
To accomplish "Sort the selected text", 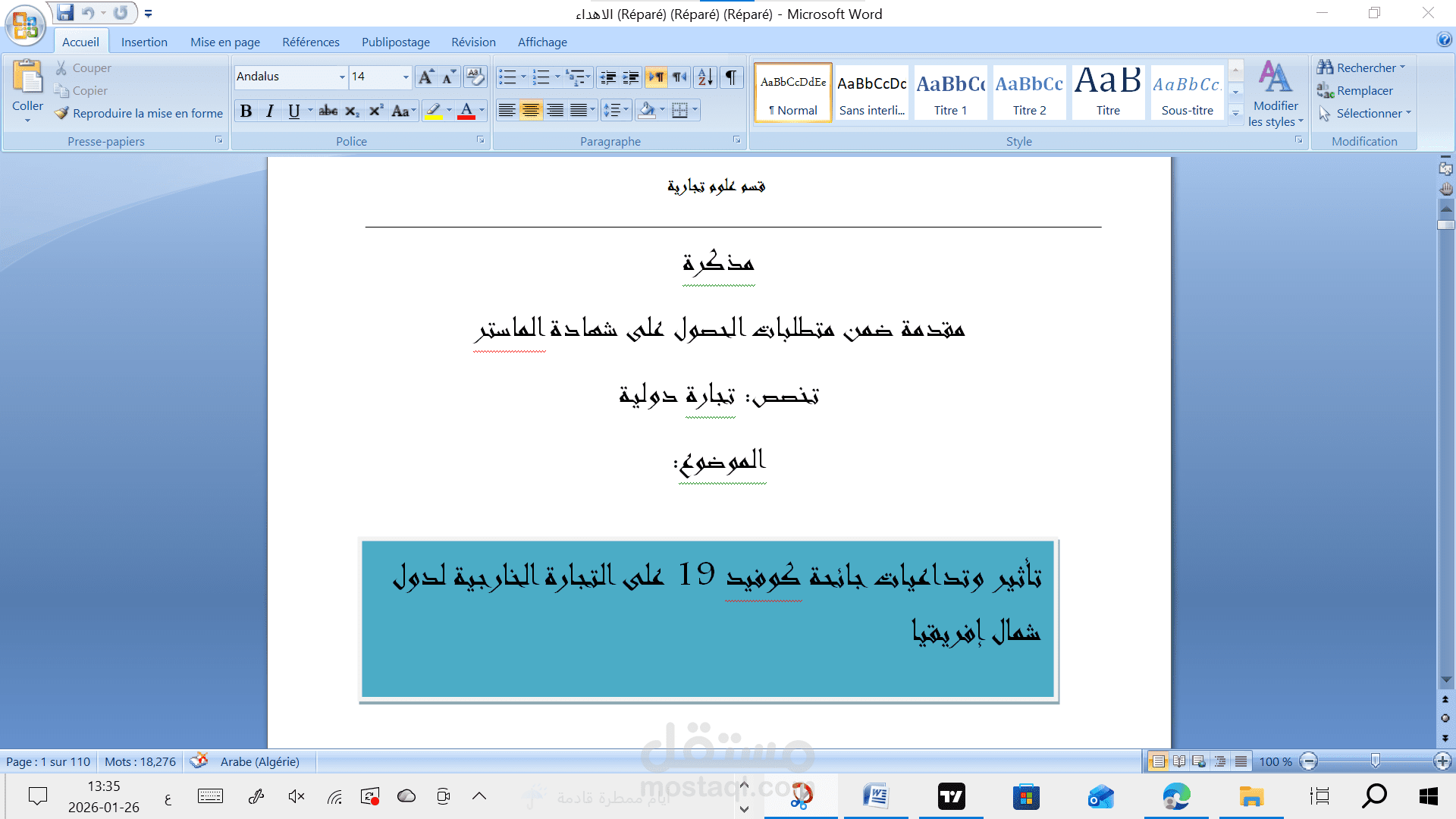I will [705, 77].
